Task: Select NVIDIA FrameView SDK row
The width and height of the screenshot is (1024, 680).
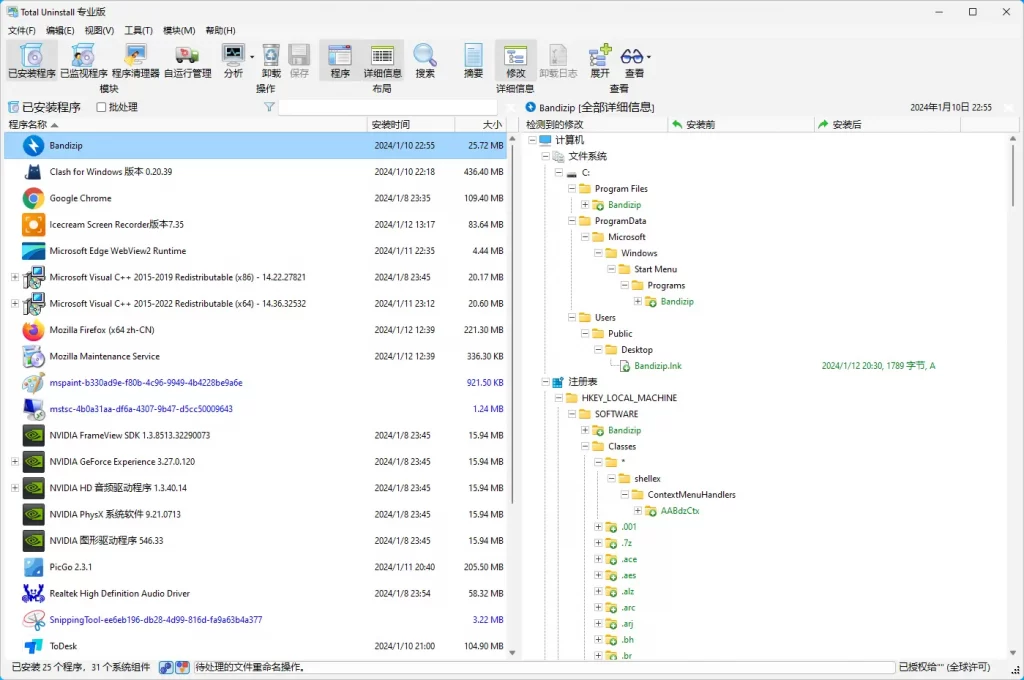Action: point(255,435)
